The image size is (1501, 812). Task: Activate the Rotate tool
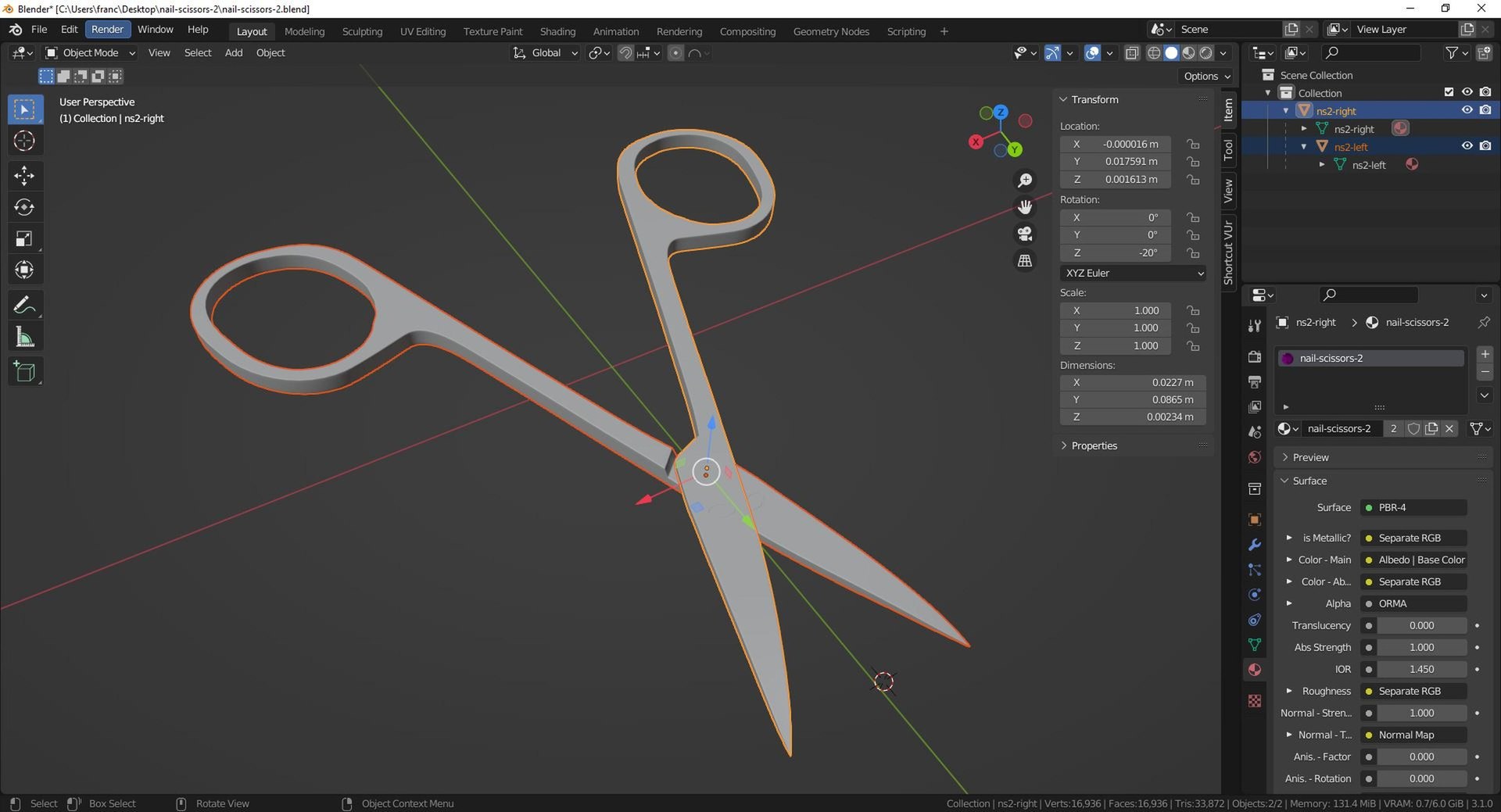coord(24,207)
